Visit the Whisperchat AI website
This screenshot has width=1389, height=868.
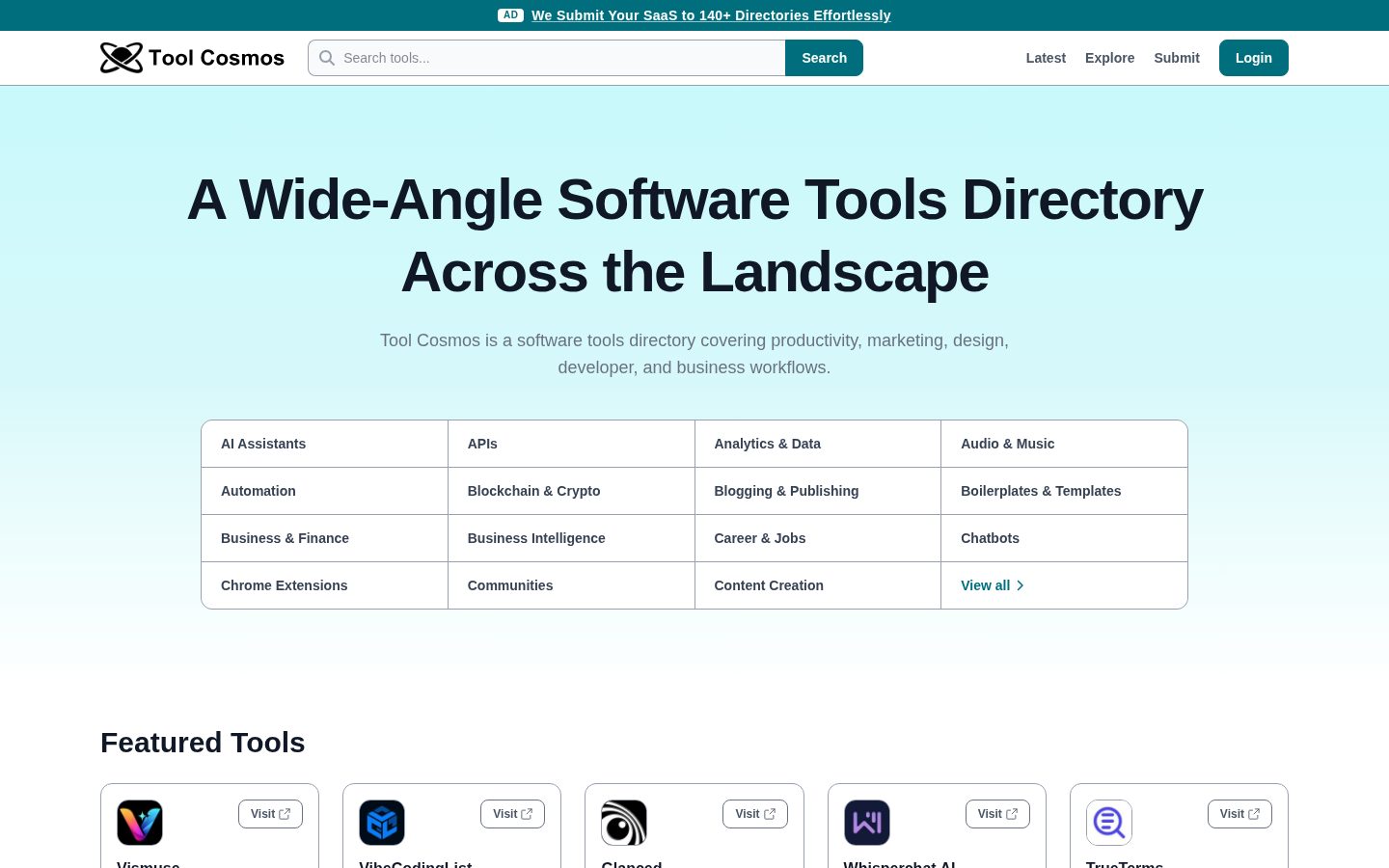tap(997, 814)
